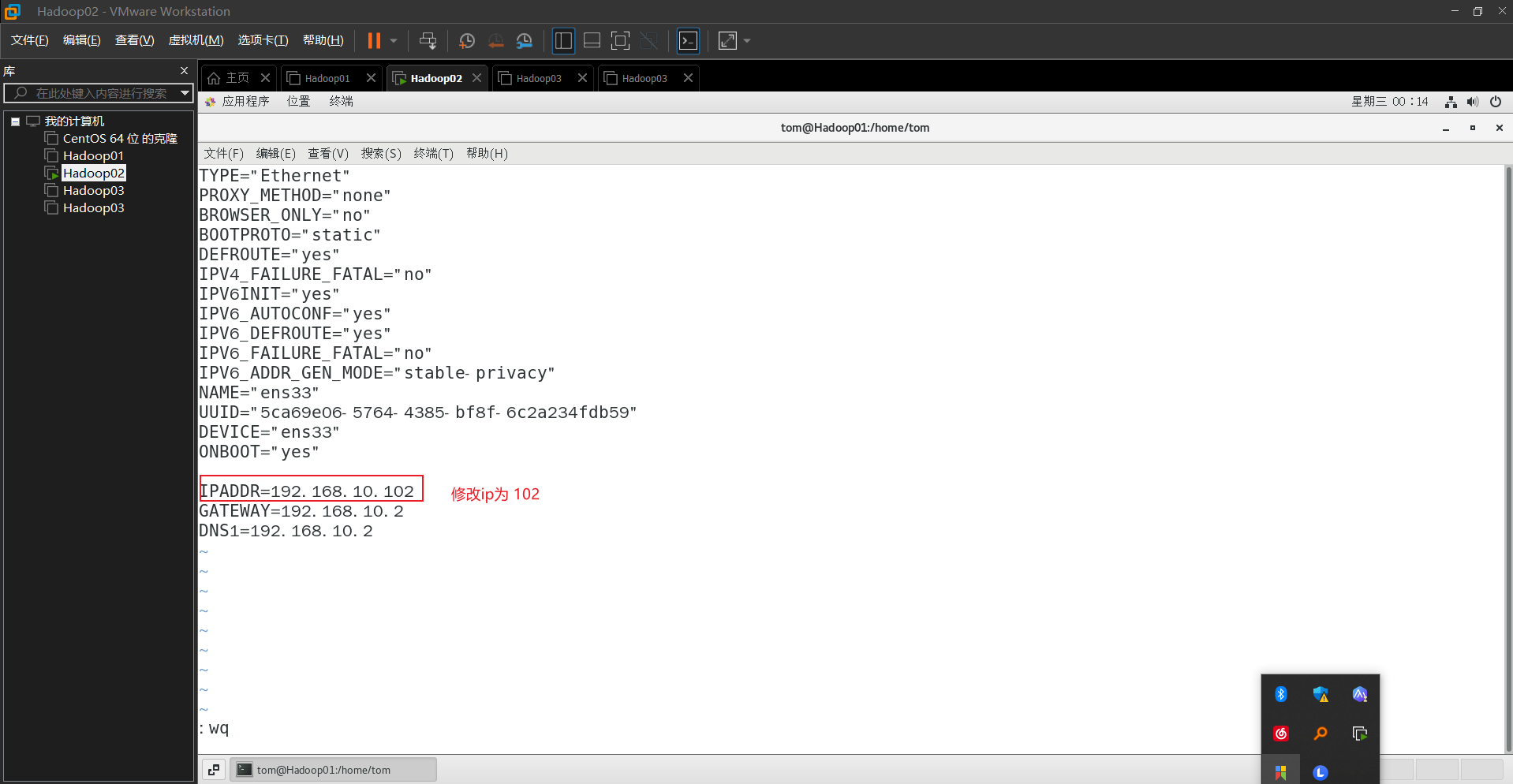Select Hadoop02 in the library tree
1513x784 pixels.
click(x=93, y=174)
